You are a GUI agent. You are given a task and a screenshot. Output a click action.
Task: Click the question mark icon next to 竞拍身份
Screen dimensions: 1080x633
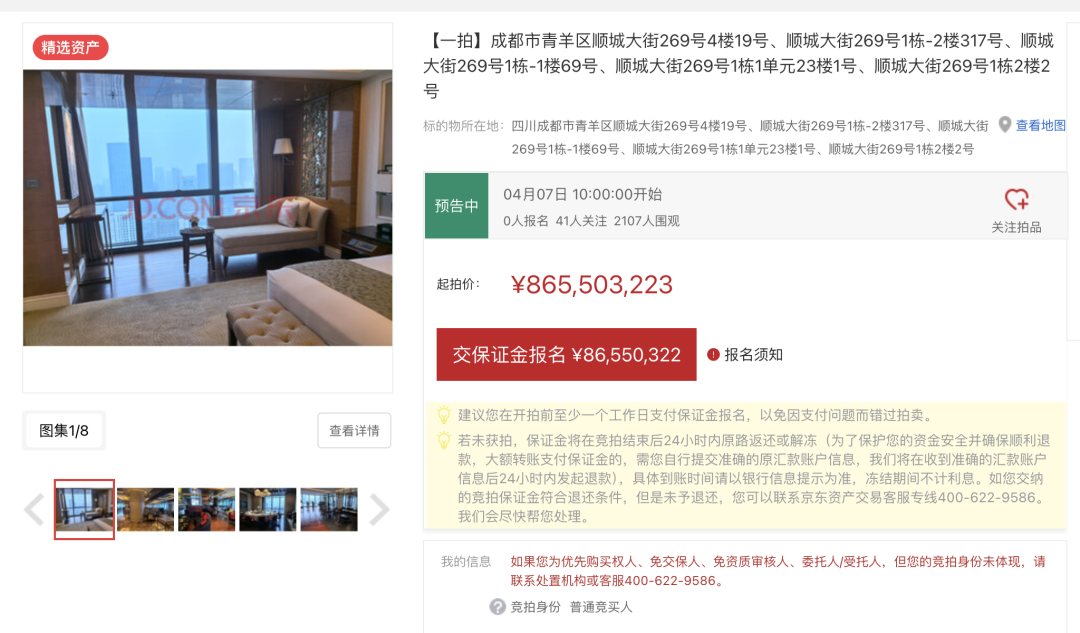pyautogui.click(x=497, y=607)
